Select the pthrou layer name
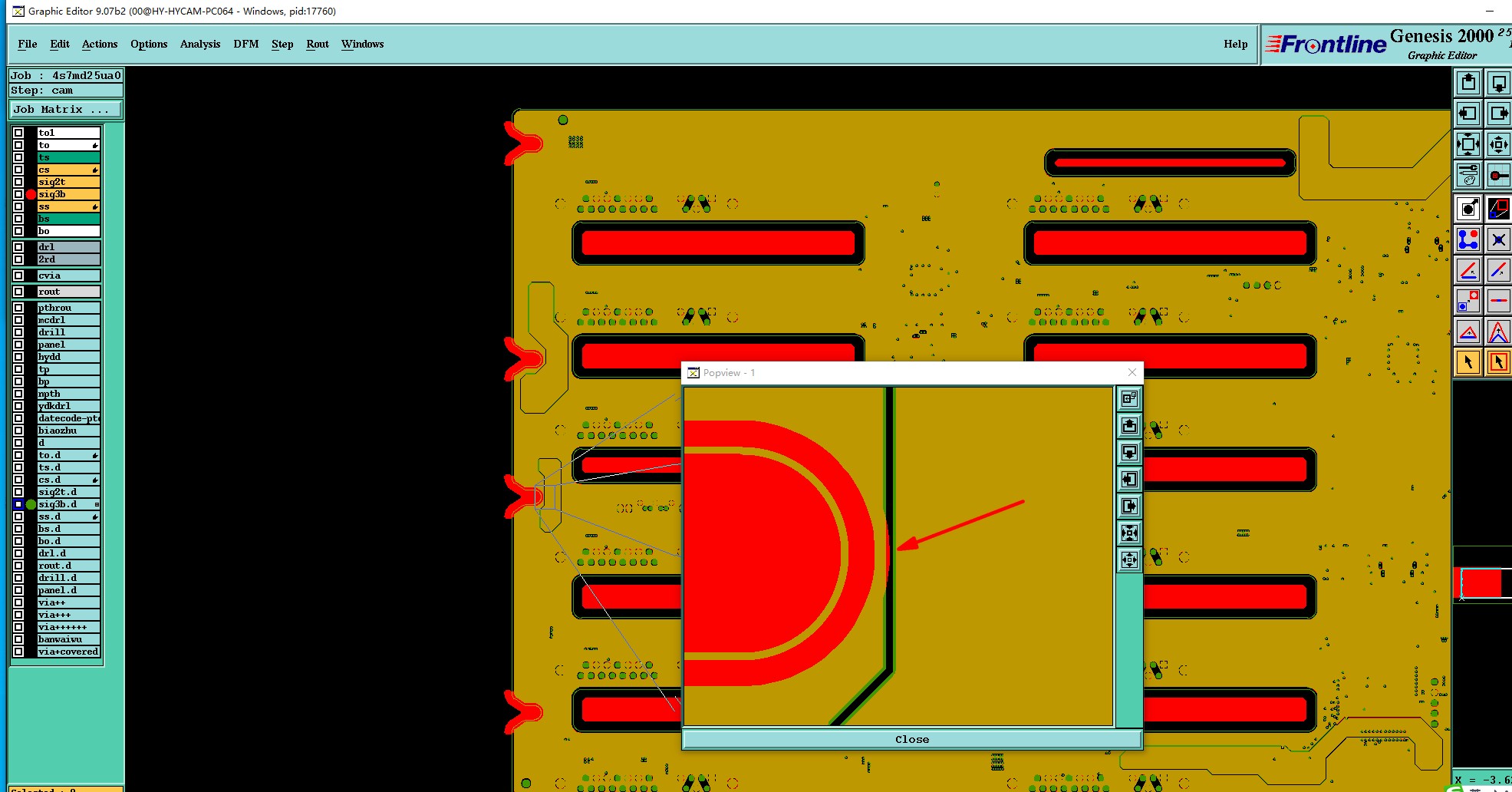 click(68, 308)
